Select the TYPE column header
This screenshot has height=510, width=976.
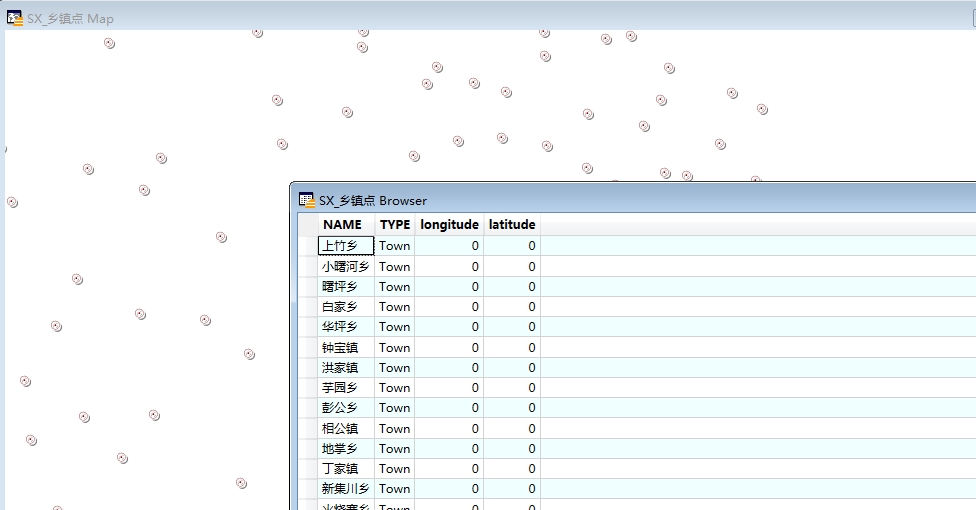click(x=394, y=225)
